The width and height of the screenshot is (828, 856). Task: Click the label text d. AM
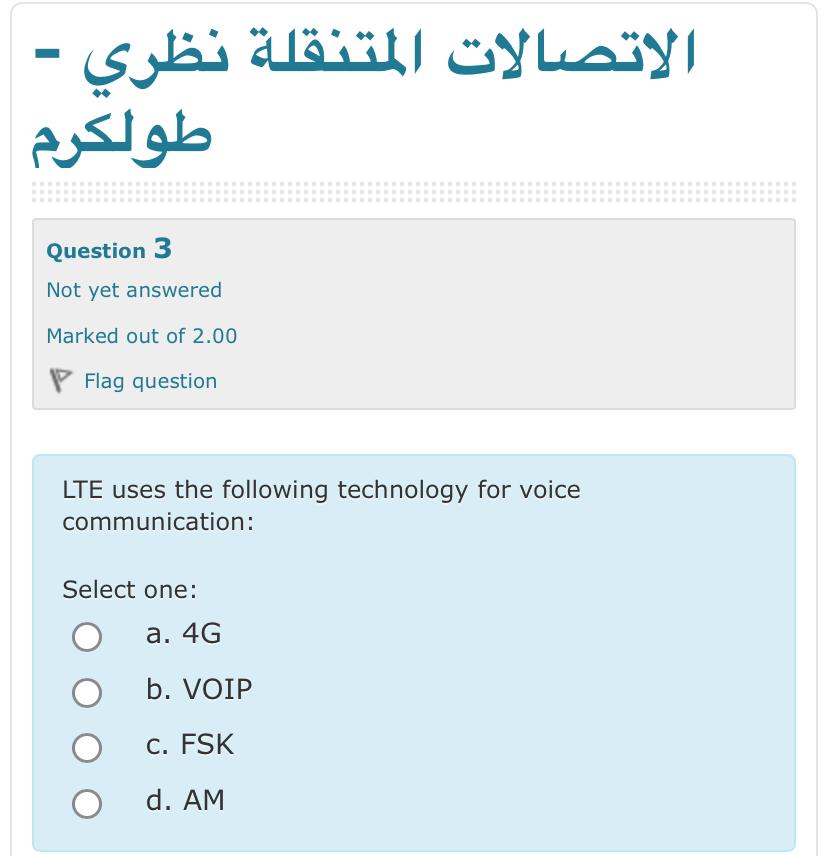184,802
